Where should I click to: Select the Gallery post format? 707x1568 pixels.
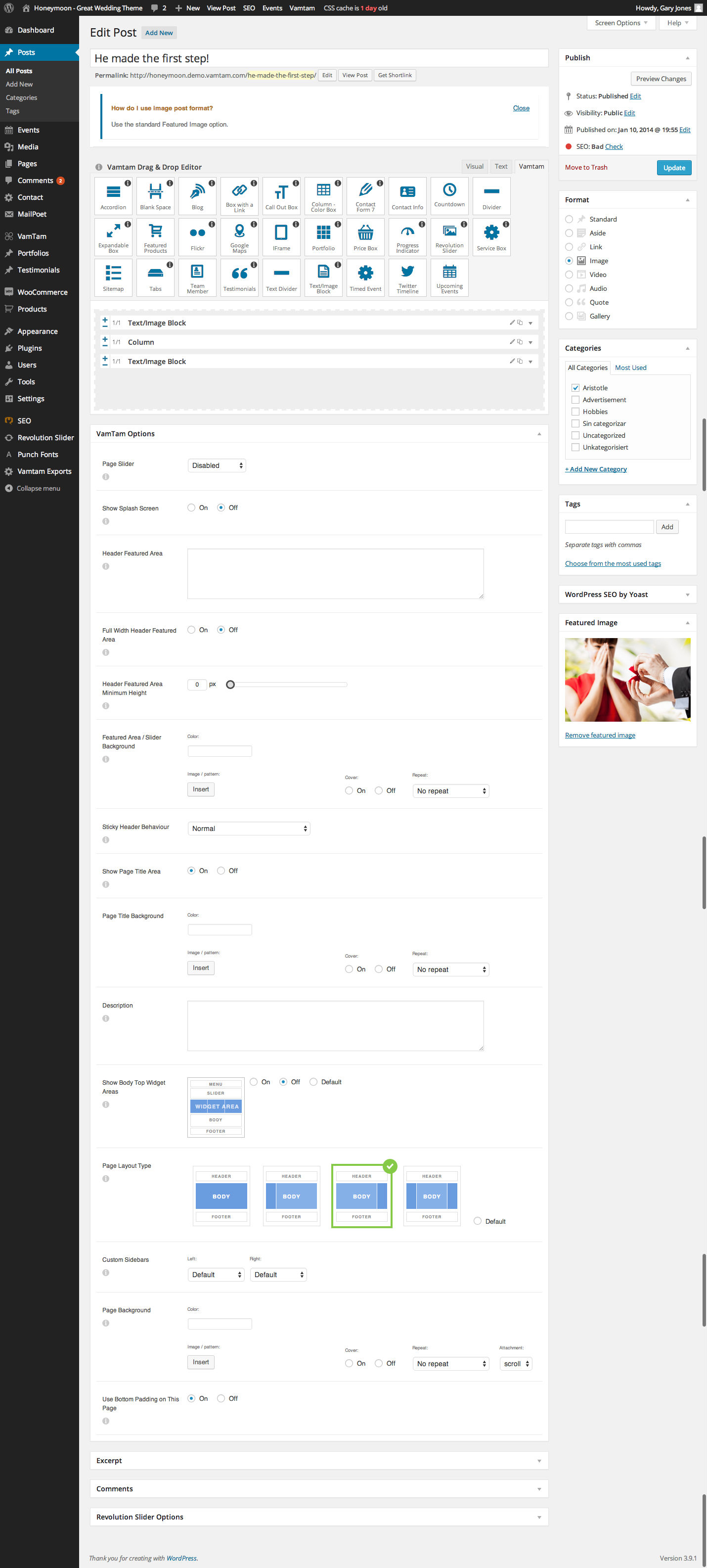point(569,316)
